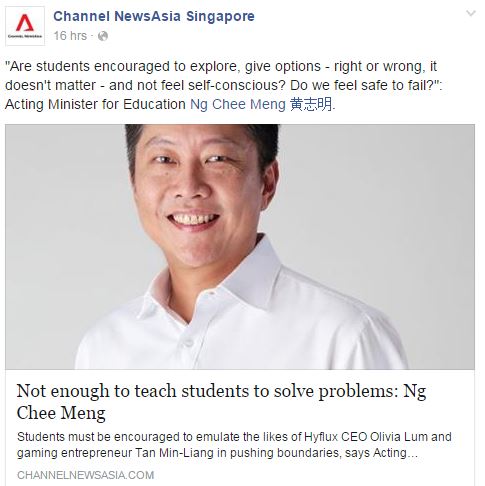Click the red A symbol in the logo
This screenshot has width=485, height=486.
point(25,23)
